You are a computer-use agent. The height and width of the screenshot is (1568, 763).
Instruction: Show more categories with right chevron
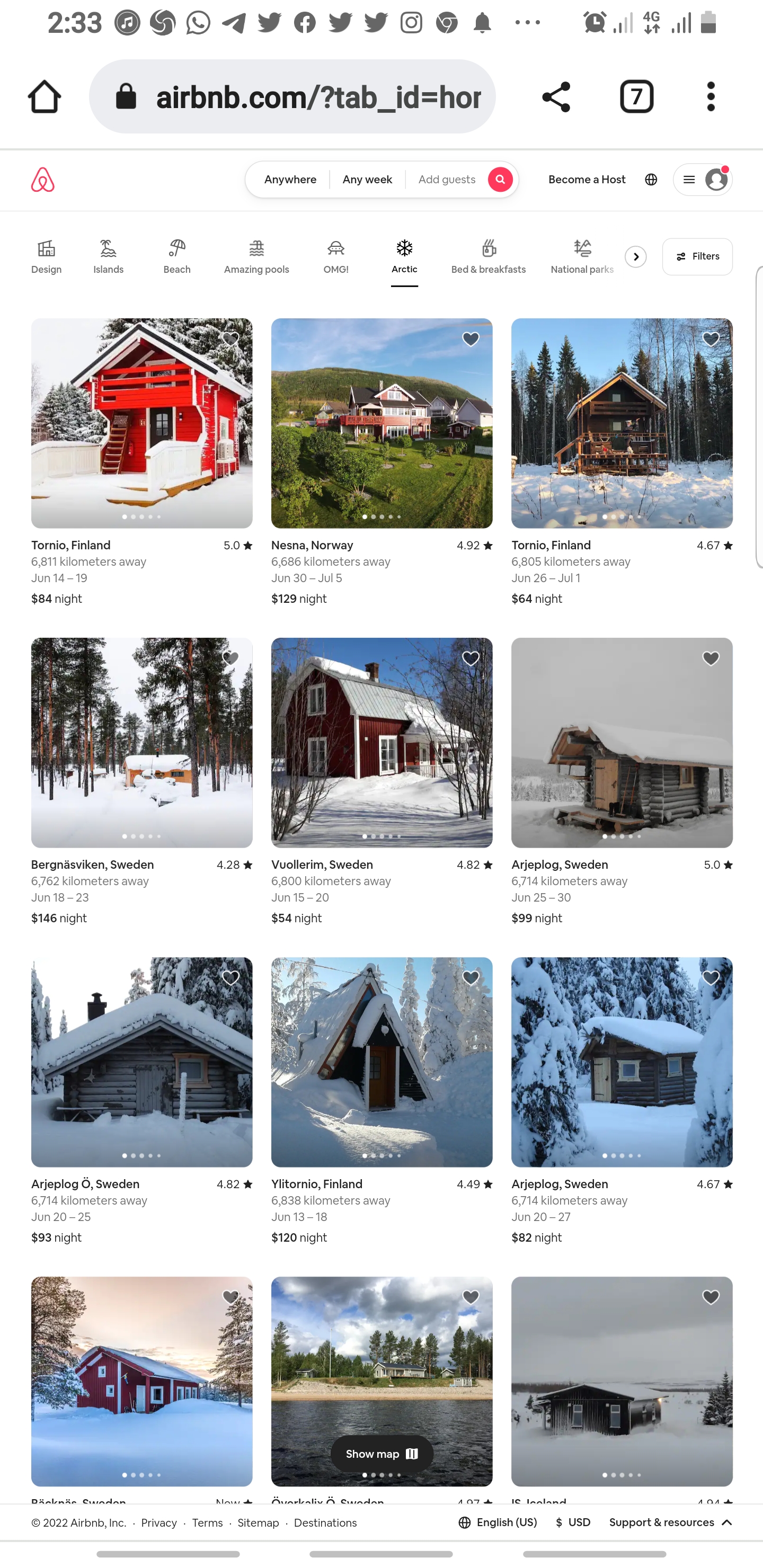(636, 257)
